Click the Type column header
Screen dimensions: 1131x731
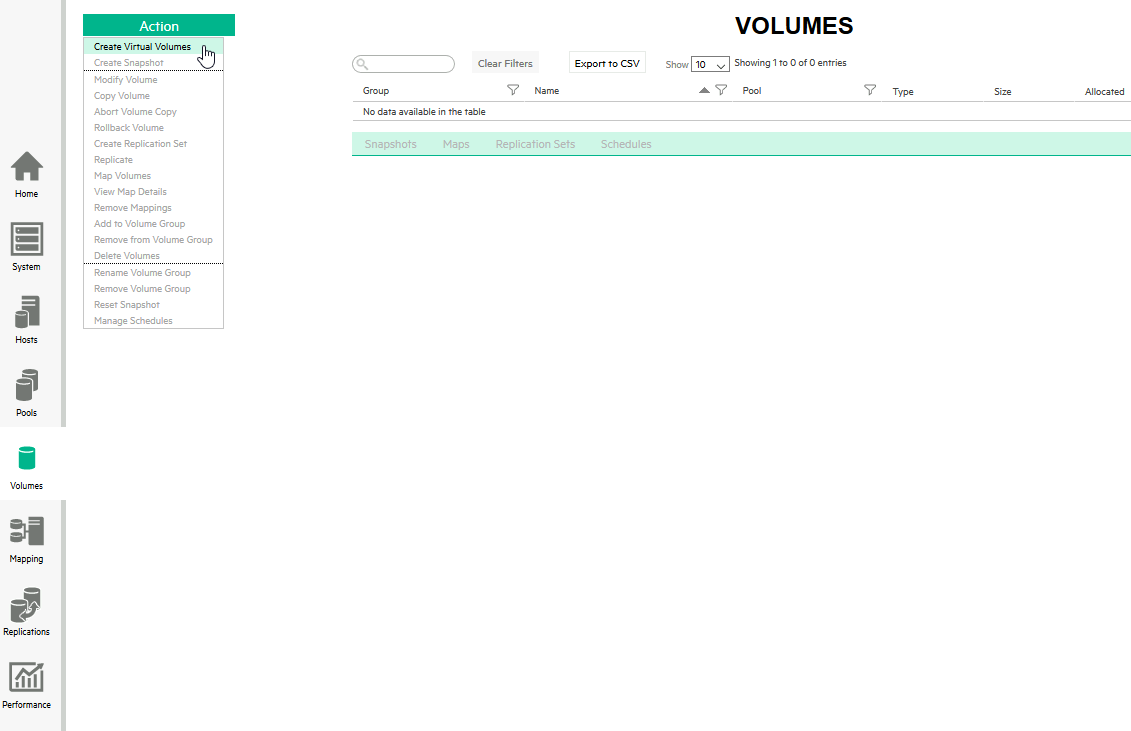click(902, 92)
